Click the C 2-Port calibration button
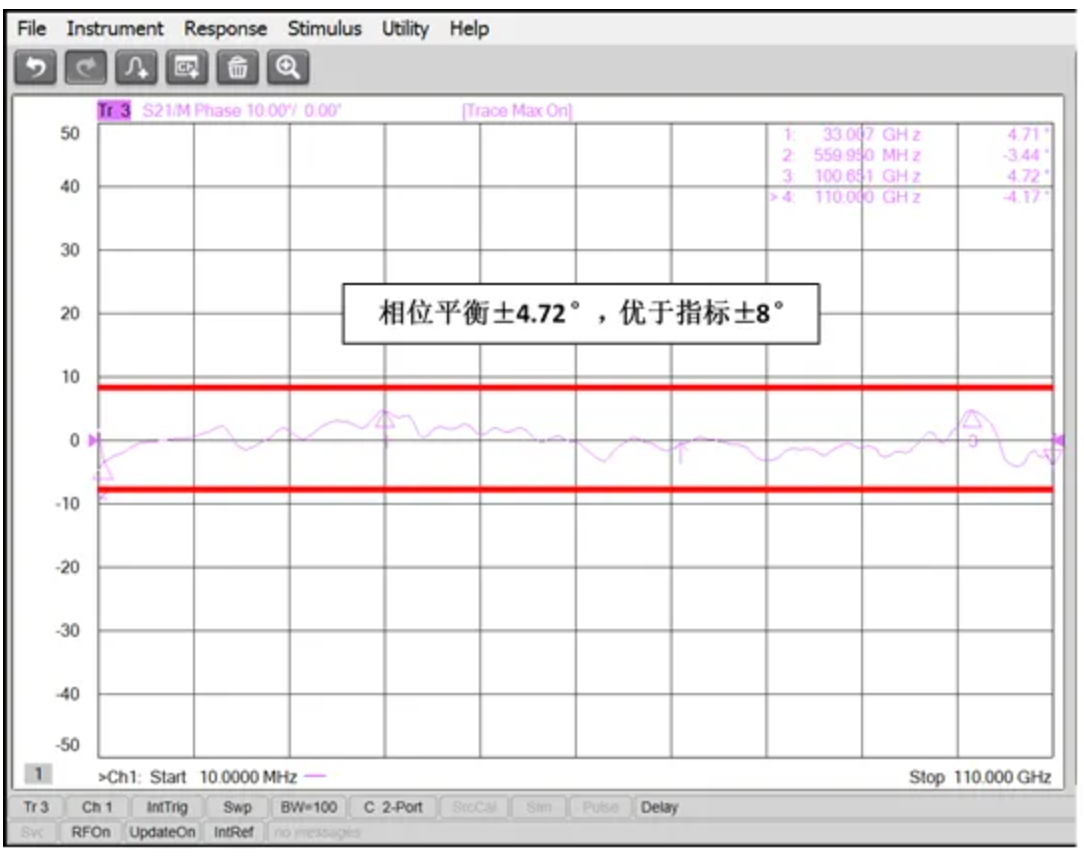 (x=393, y=807)
